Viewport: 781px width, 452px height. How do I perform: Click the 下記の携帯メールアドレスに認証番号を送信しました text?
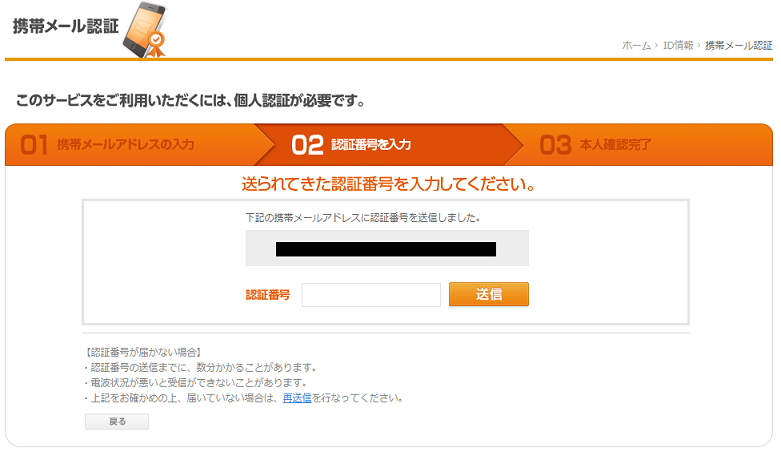click(363, 218)
